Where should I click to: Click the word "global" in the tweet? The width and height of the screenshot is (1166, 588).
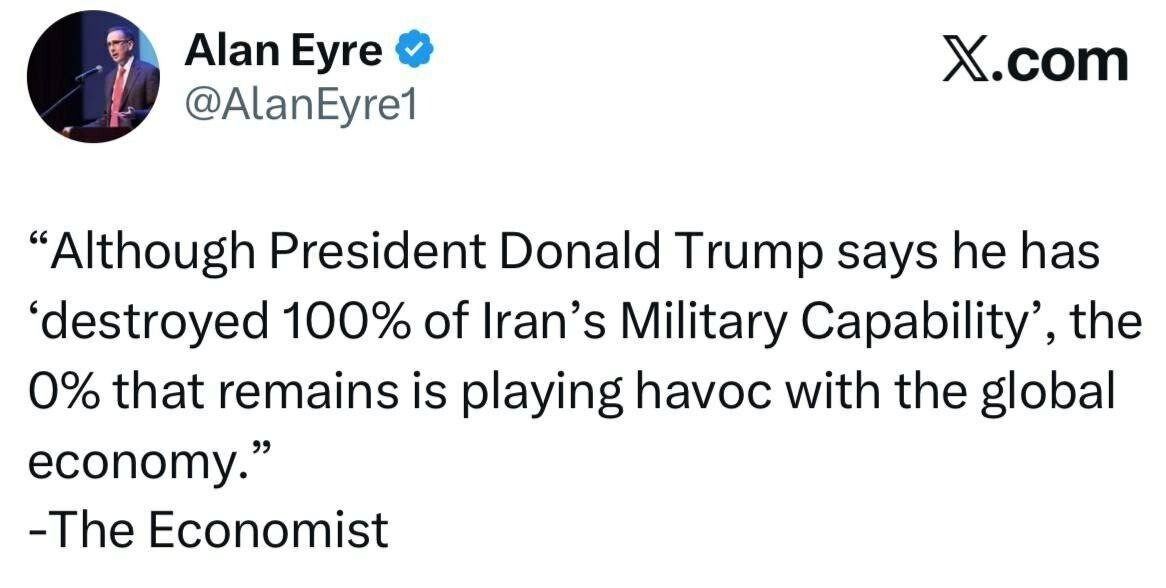point(1053,392)
